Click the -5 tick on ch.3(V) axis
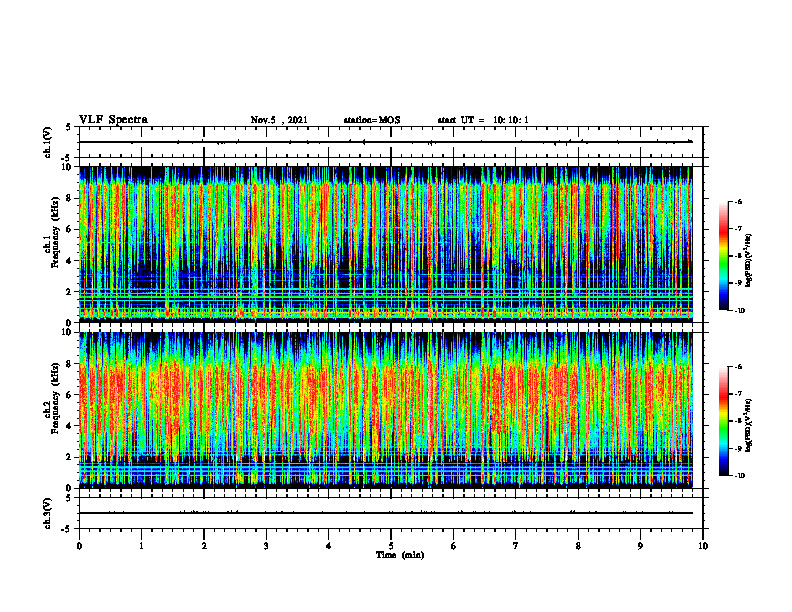Viewport: 792px width, 612px height. pos(68,529)
